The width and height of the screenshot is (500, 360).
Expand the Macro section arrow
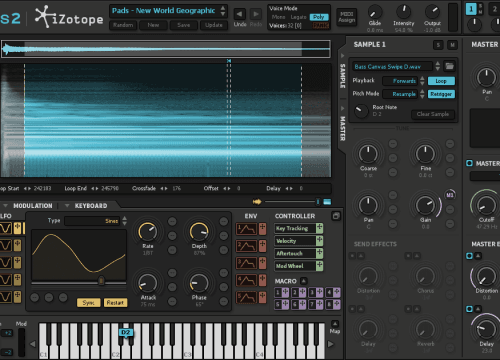(x=303, y=281)
